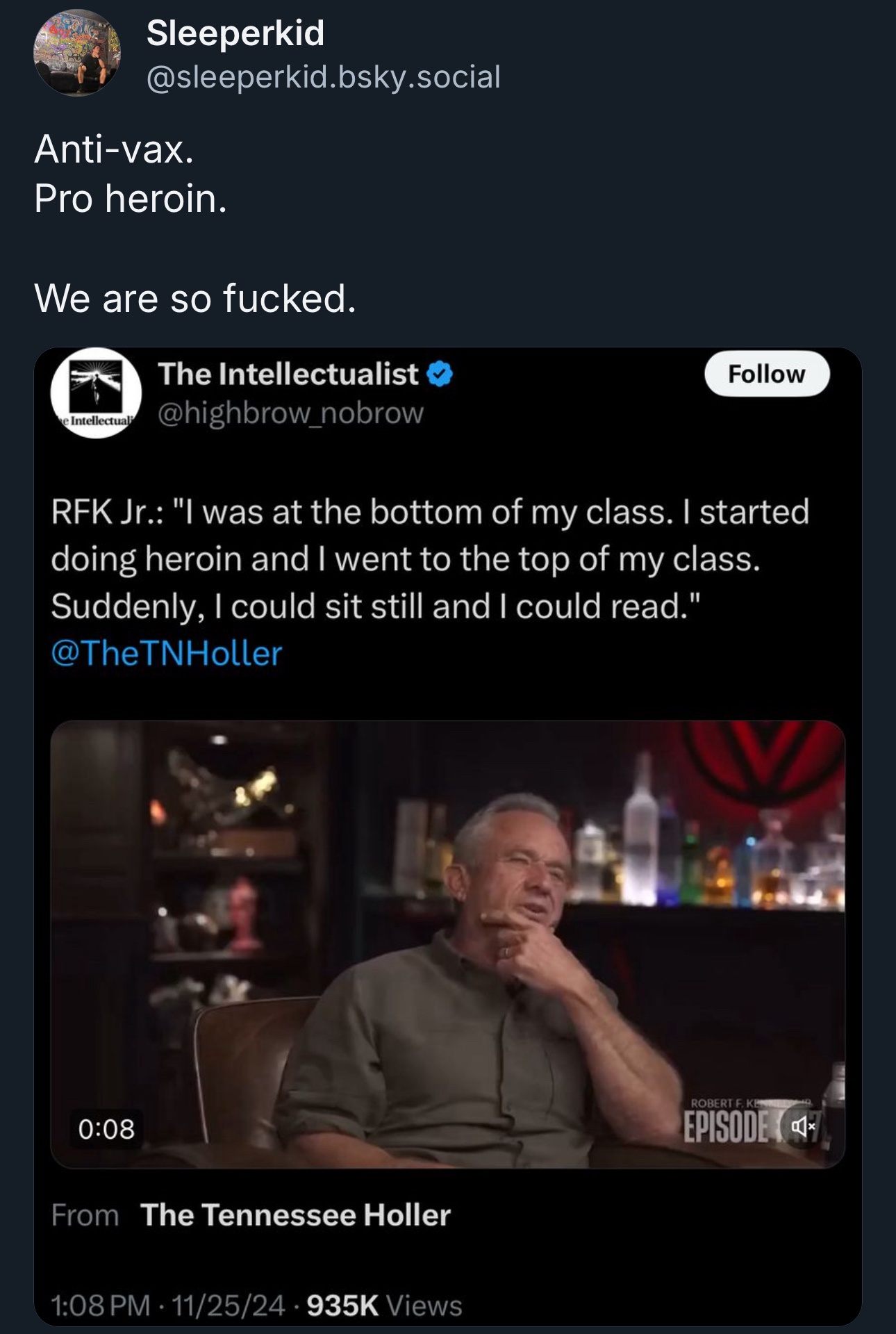The image size is (896, 1334).
Task: Click the "We are so fucked." post text
Action: tap(195, 298)
